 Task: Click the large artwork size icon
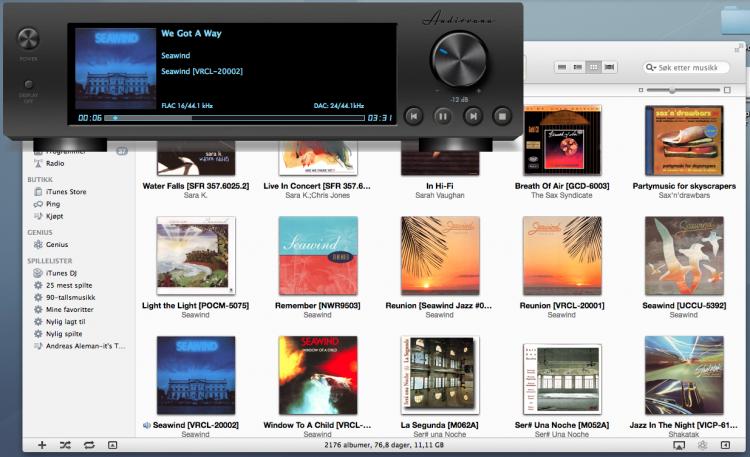727,90
